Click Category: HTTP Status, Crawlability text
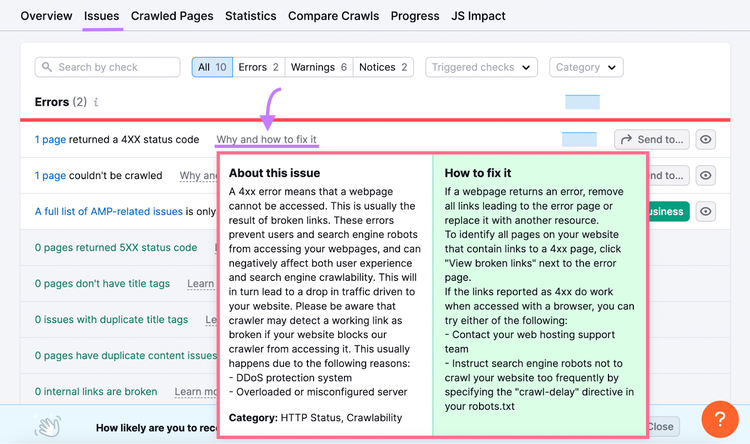 tap(315, 418)
